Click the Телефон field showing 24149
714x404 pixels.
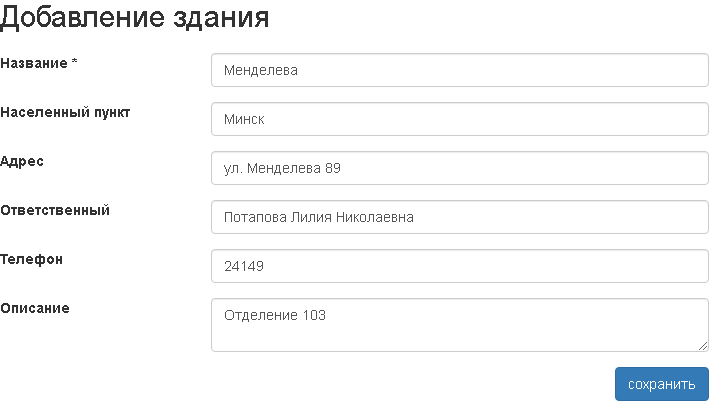(460, 266)
